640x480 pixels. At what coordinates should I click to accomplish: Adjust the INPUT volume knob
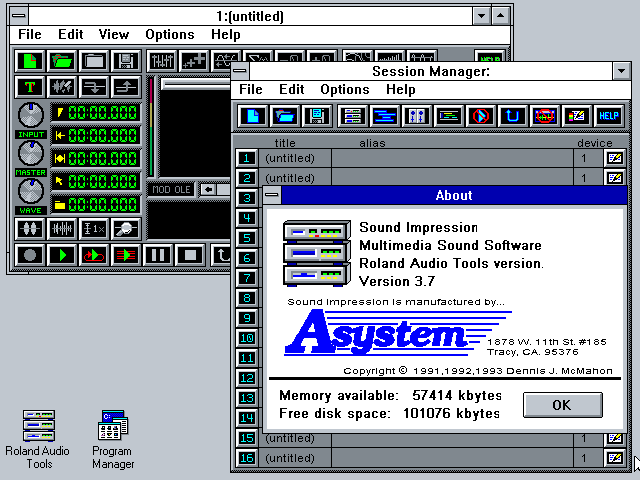[31, 115]
